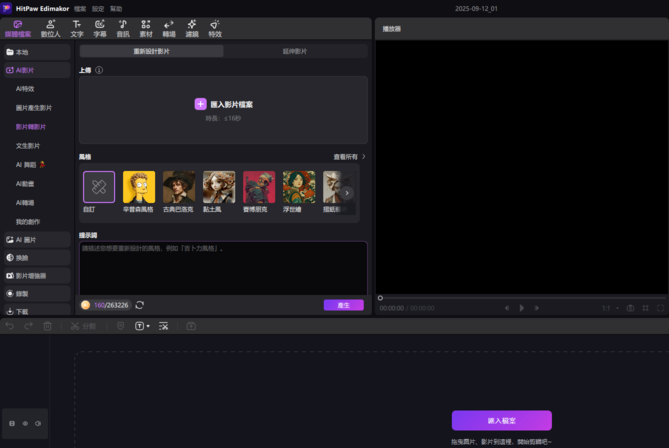This screenshot has width=669, height=448.
Task: Open the text tool dropdown in timeline toolbar
Action: click(148, 326)
